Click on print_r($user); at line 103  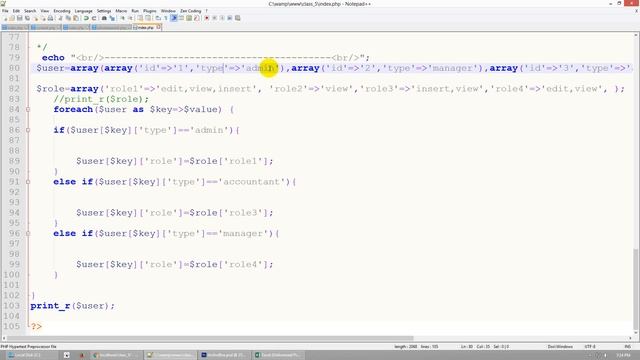click(73, 306)
